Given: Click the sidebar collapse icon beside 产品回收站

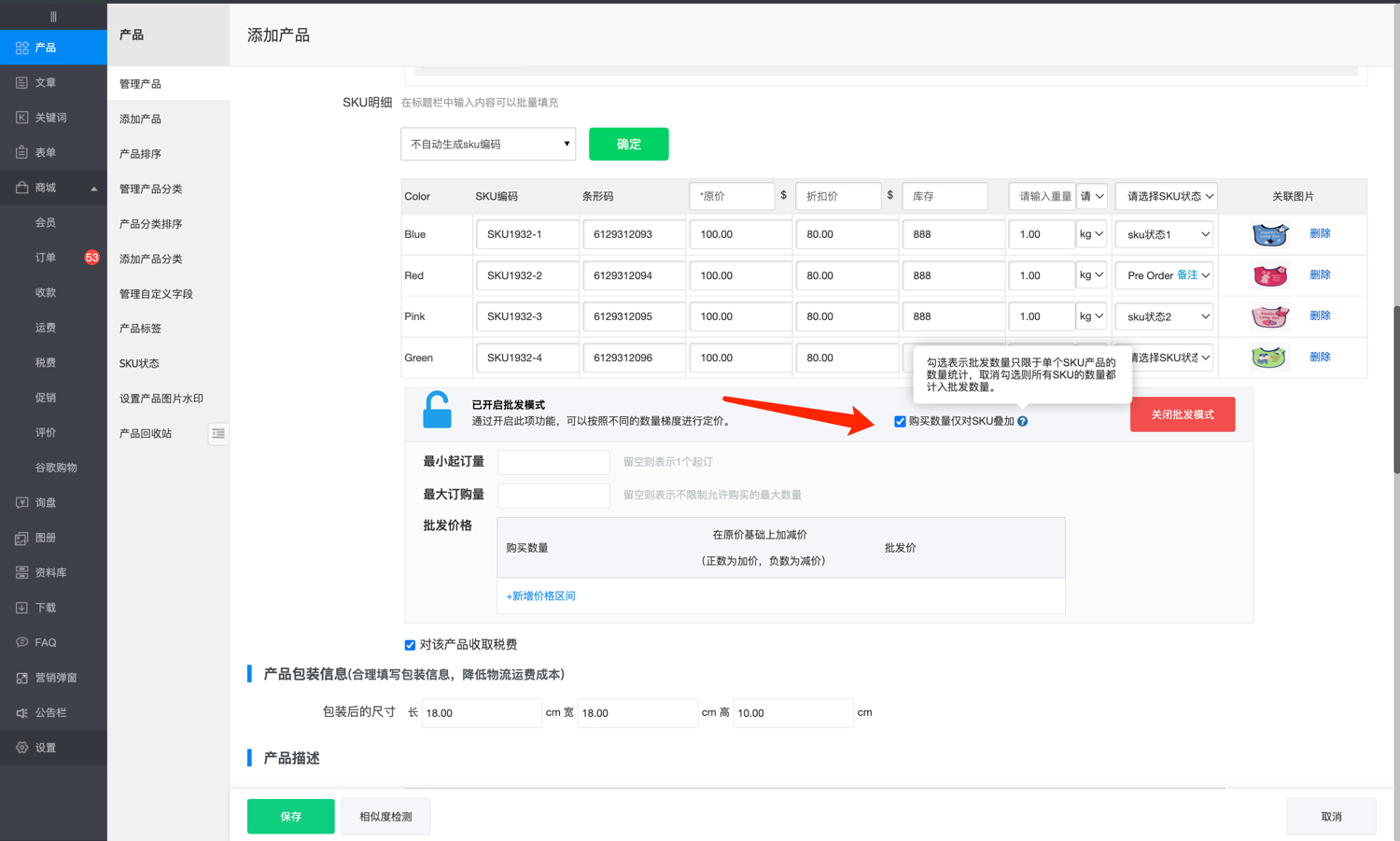Looking at the screenshot, I should point(217,433).
